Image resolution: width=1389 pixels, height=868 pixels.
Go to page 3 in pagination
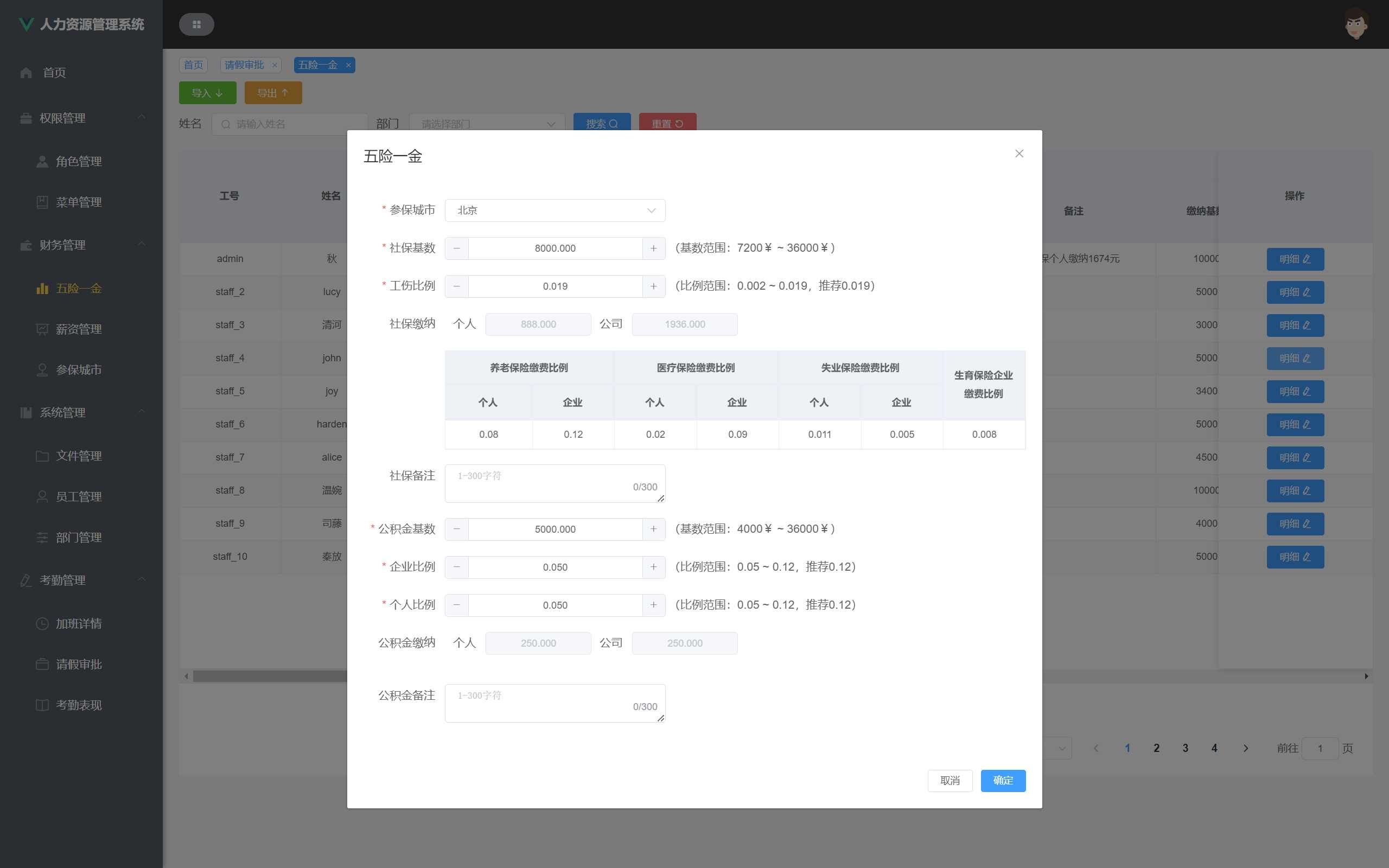tap(1185, 748)
